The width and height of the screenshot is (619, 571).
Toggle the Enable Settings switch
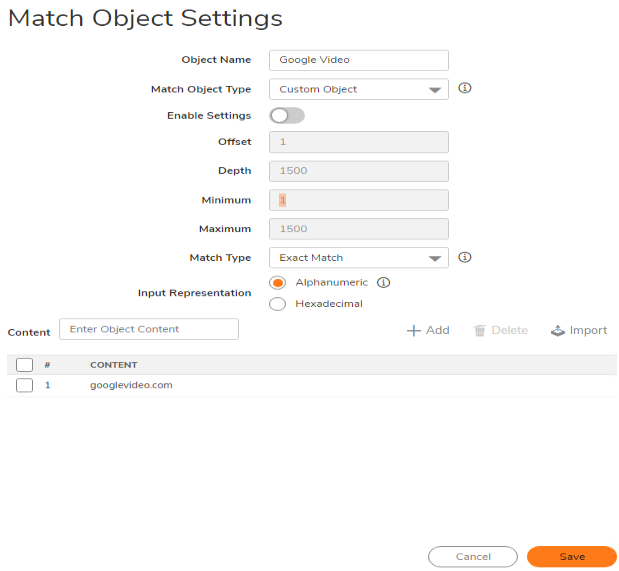point(287,115)
